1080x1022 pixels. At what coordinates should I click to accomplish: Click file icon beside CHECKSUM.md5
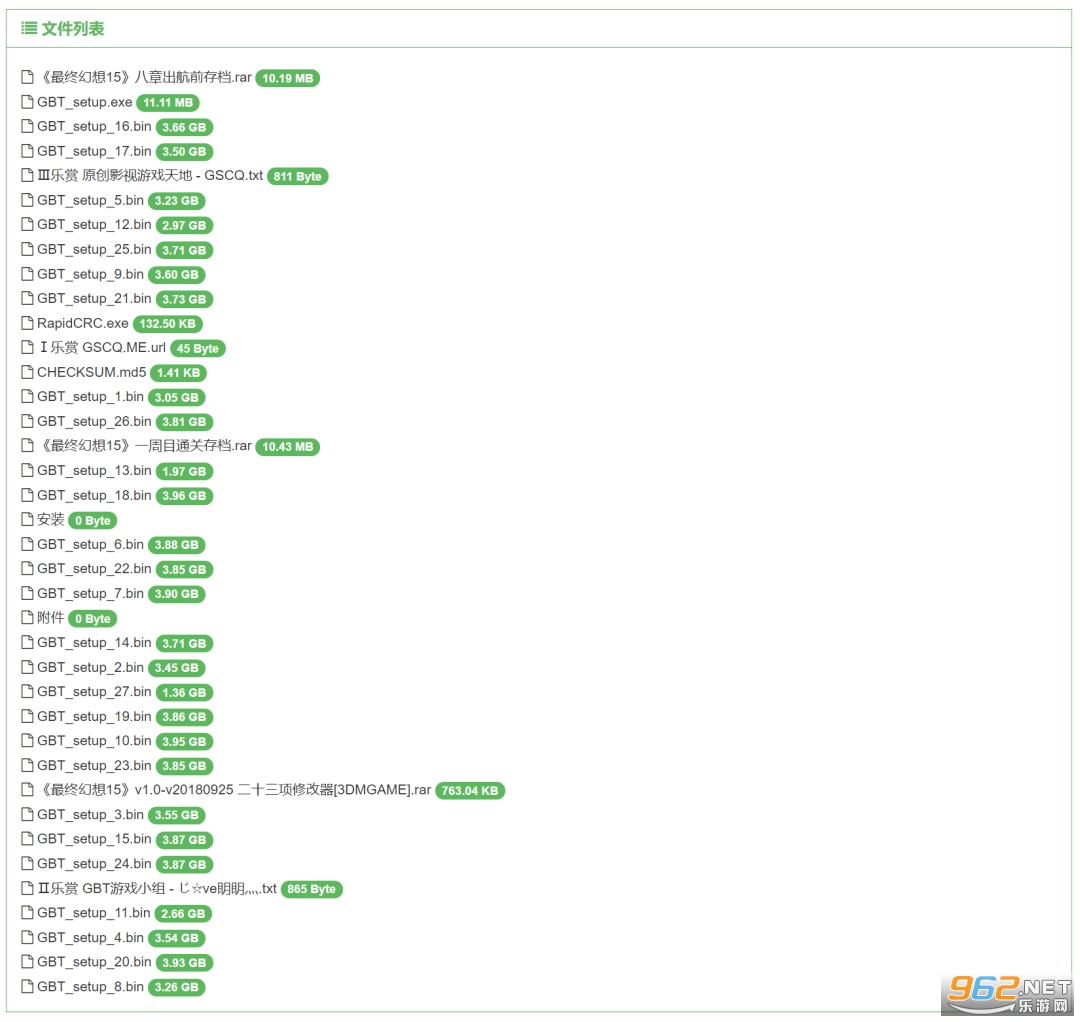point(28,372)
